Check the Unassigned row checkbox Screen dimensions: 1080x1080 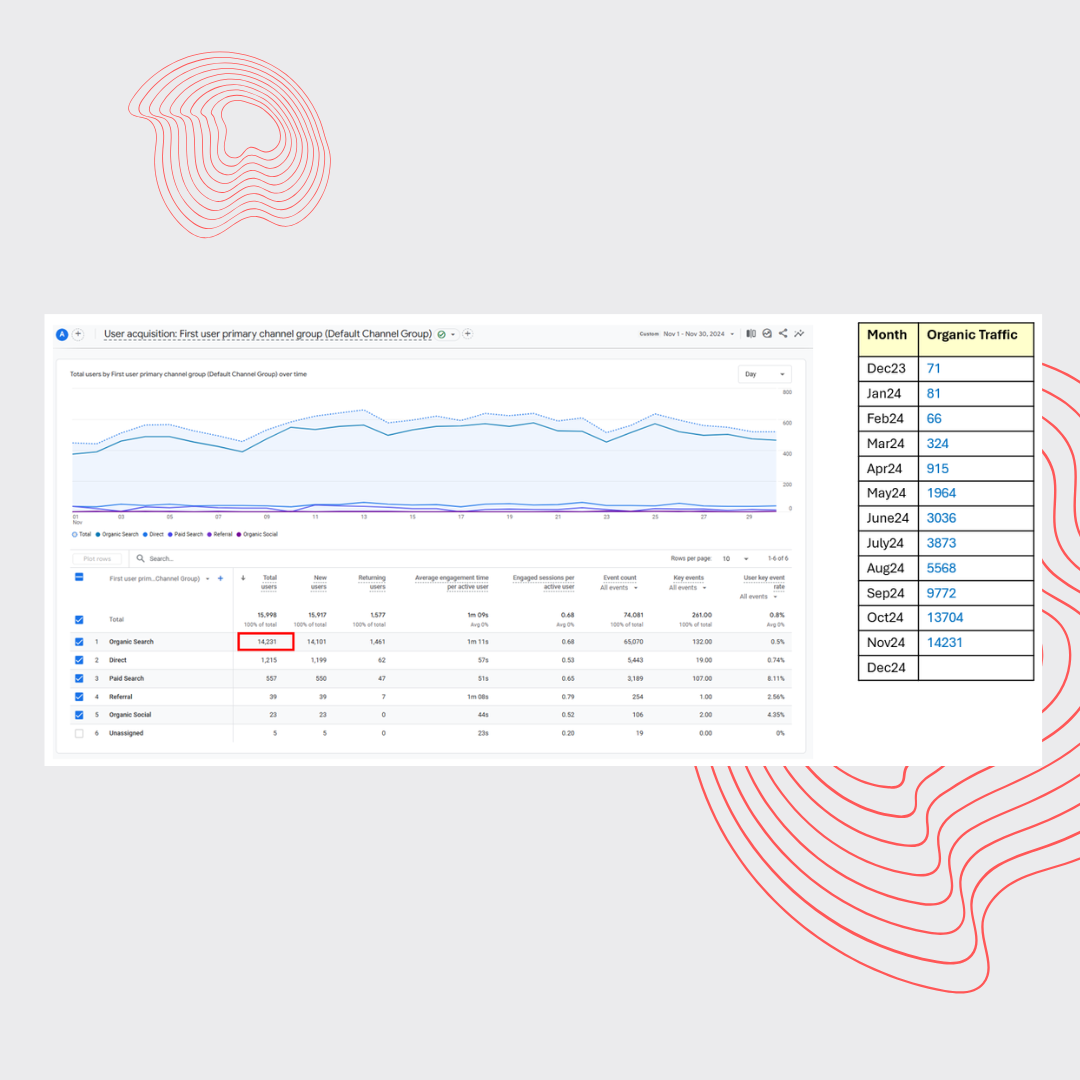pyautogui.click(x=79, y=733)
